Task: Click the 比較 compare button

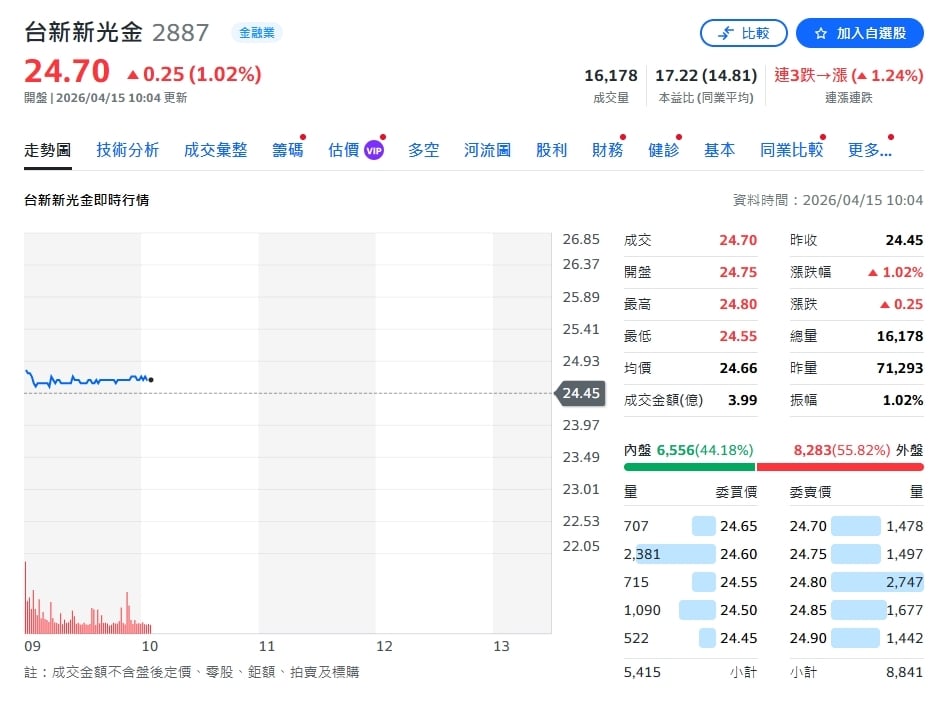Action: [743, 33]
